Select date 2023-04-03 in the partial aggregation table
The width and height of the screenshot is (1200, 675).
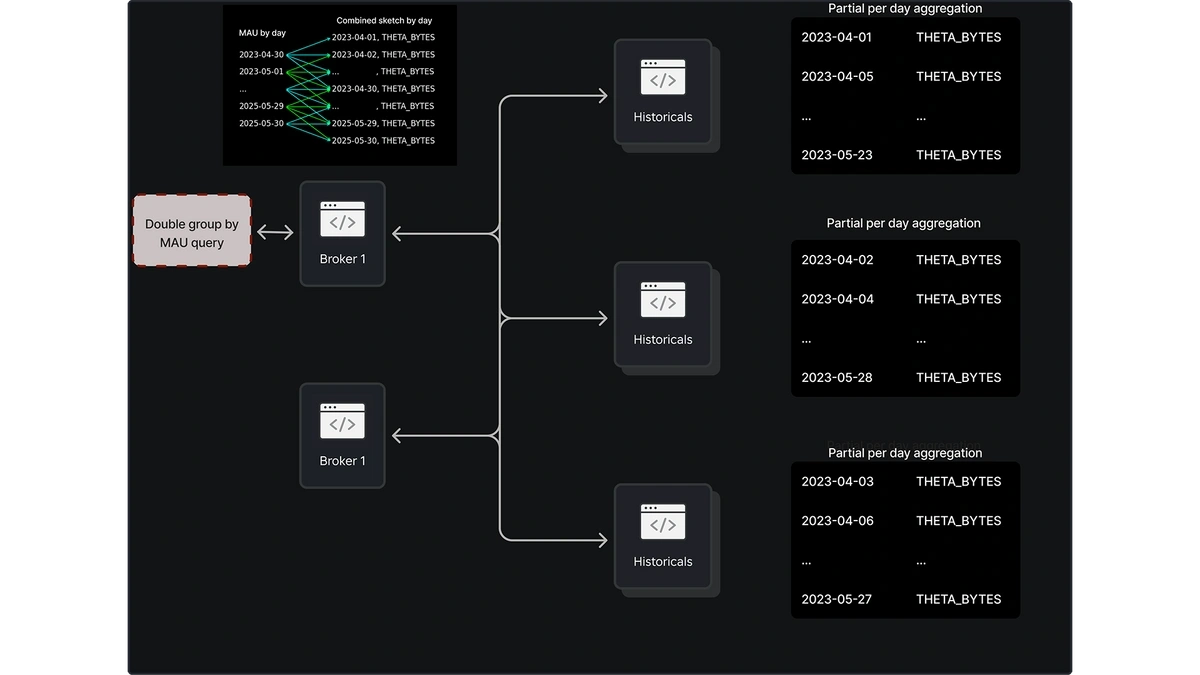point(837,482)
